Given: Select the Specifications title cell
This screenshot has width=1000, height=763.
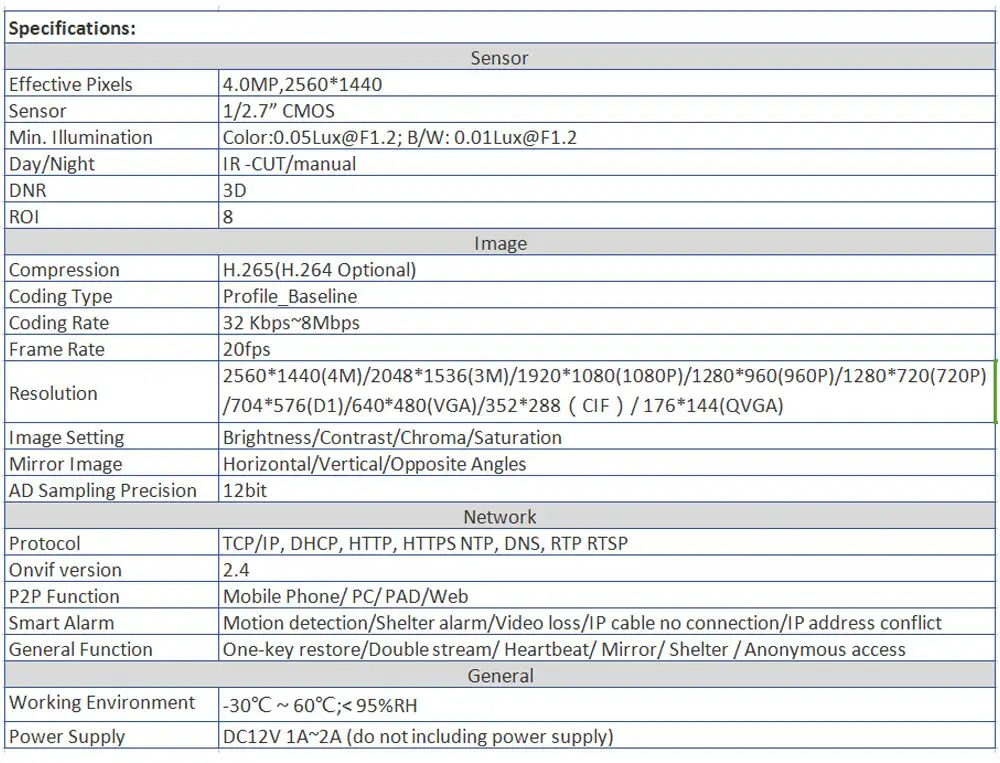Looking at the screenshot, I should click(499, 27).
